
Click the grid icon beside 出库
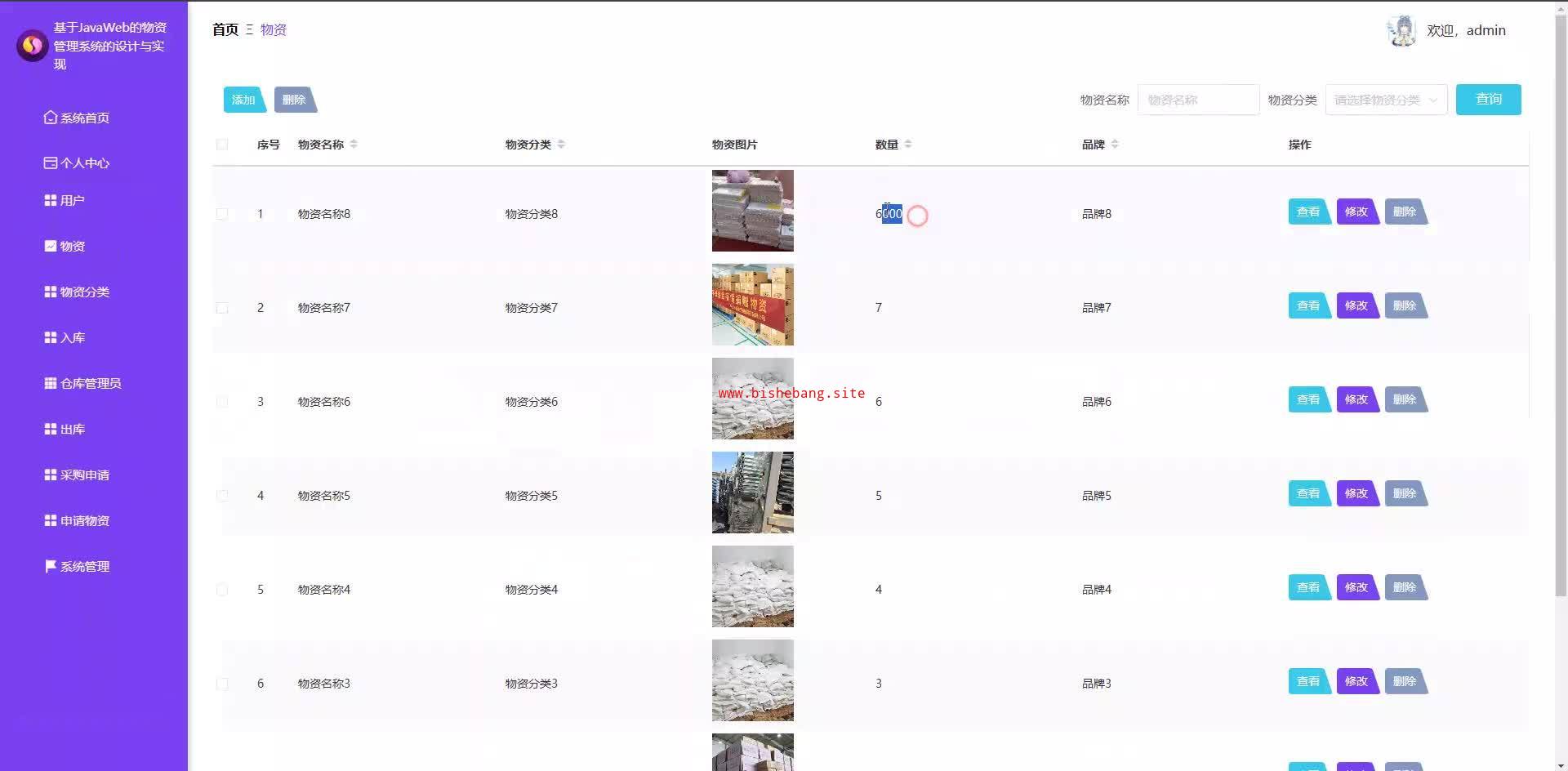coord(51,429)
